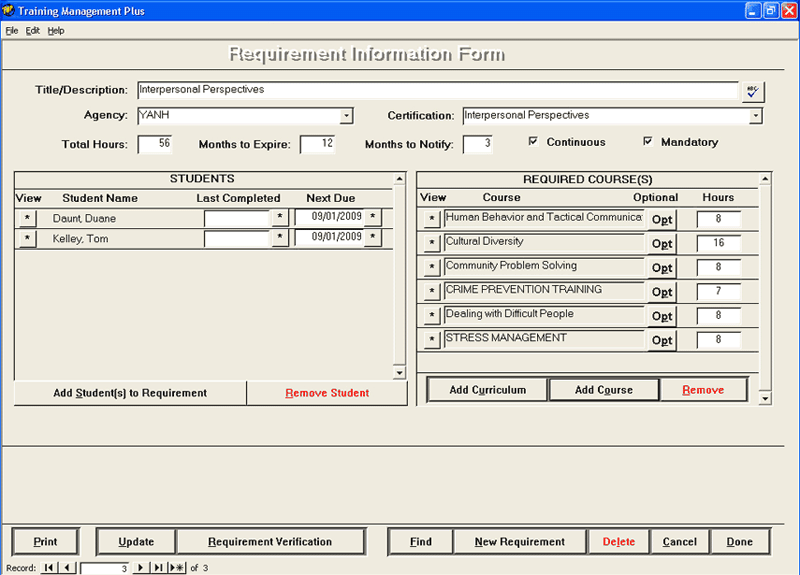This screenshot has height=575, width=800.
Task: Go to first record navigation arrow
Action: 49,568
